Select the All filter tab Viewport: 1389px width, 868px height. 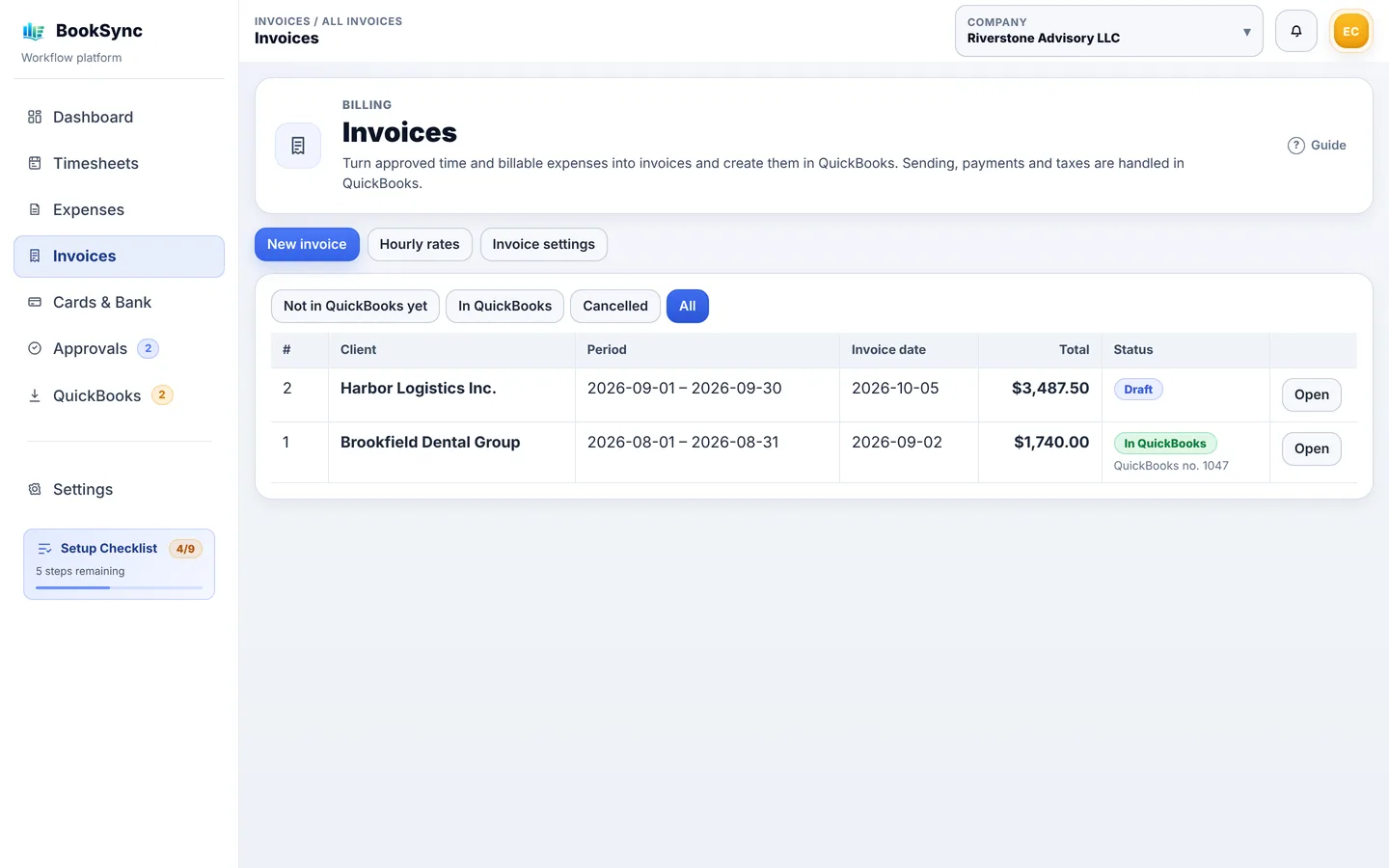688,306
